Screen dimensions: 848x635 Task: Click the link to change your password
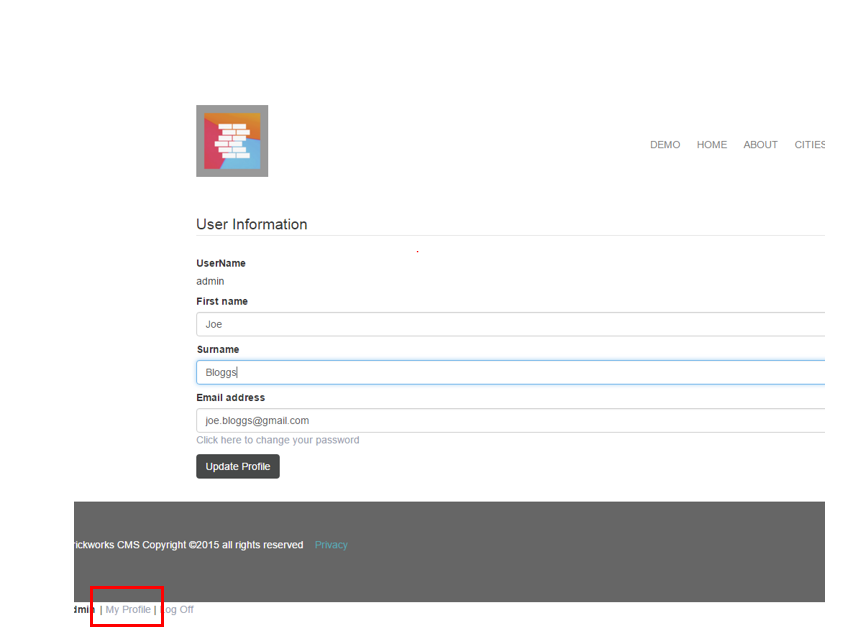tap(277, 440)
